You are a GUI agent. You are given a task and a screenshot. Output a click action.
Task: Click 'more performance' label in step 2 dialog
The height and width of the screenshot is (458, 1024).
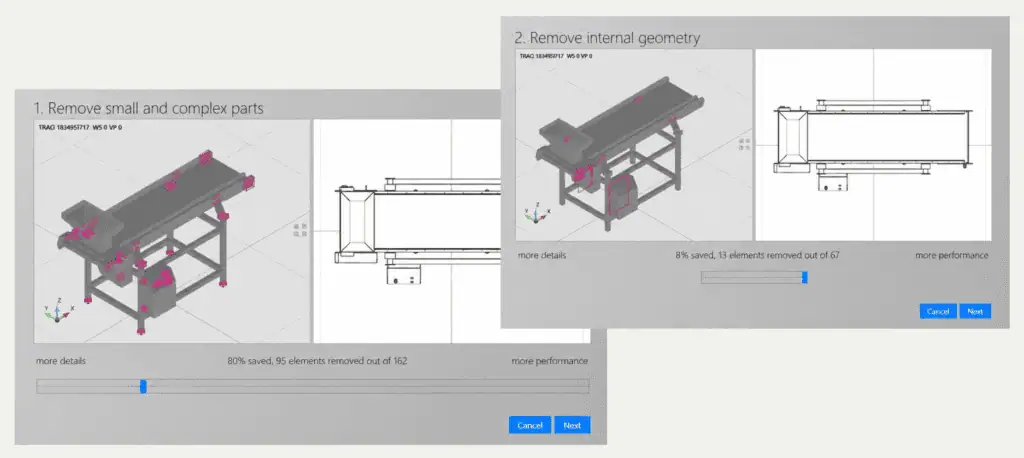click(x=952, y=255)
